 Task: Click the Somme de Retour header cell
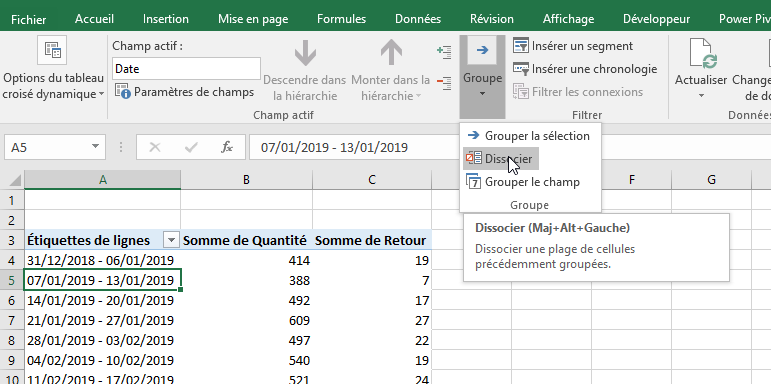coord(372,240)
